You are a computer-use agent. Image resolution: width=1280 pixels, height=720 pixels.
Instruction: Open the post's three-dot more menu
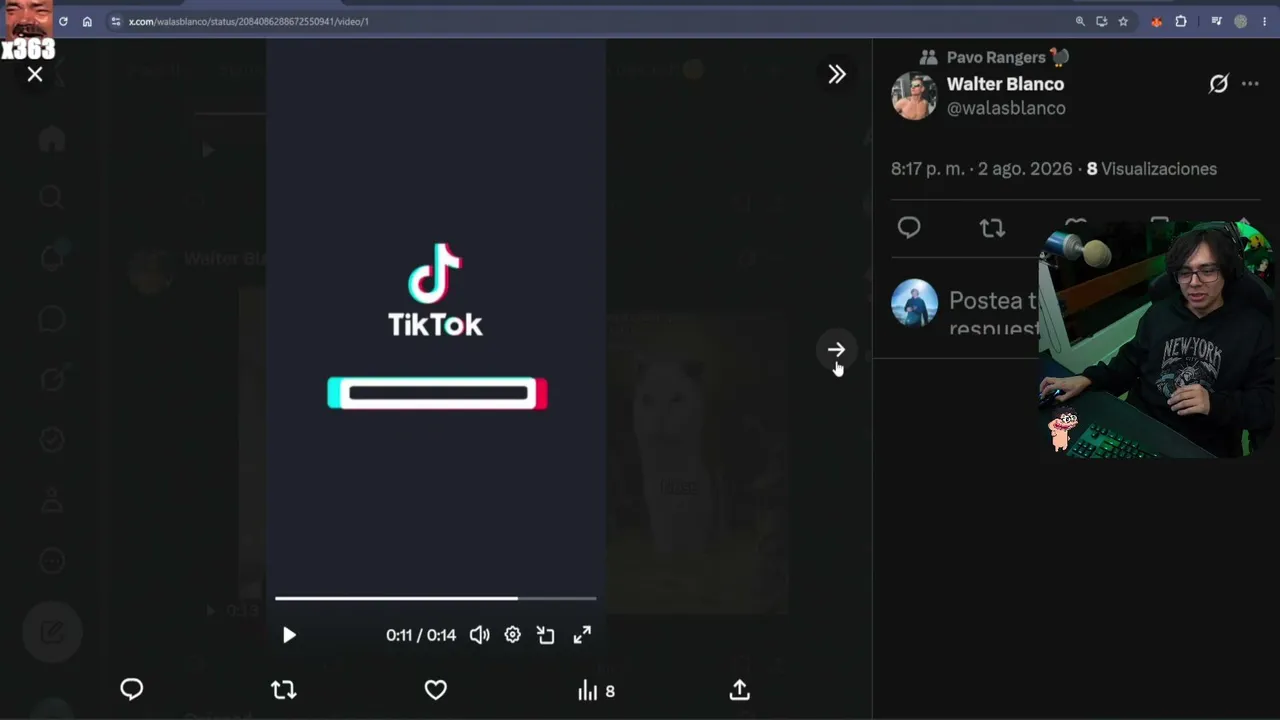pos(1250,84)
